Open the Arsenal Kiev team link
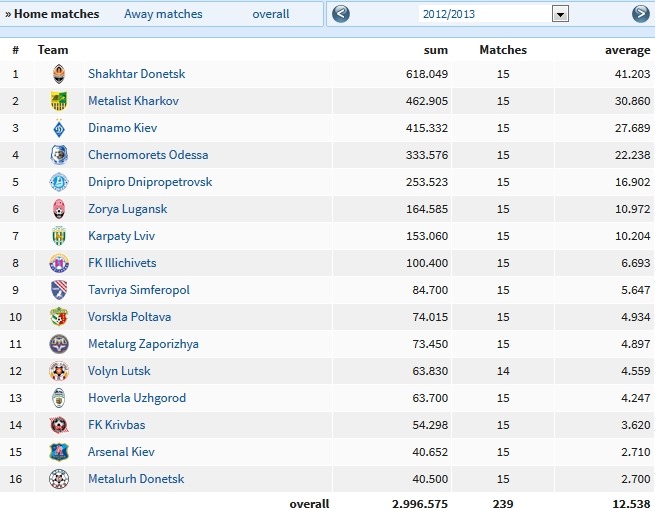The height and width of the screenshot is (511, 655). pyautogui.click(x=121, y=452)
